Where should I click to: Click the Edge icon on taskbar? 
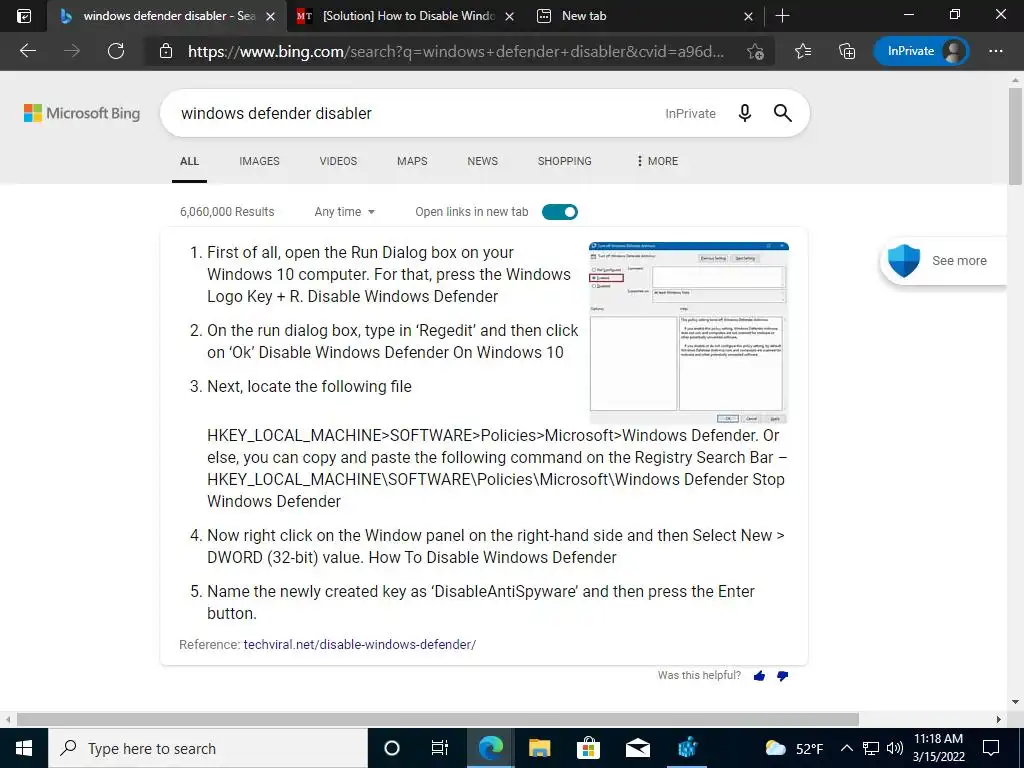pos(490,748)
